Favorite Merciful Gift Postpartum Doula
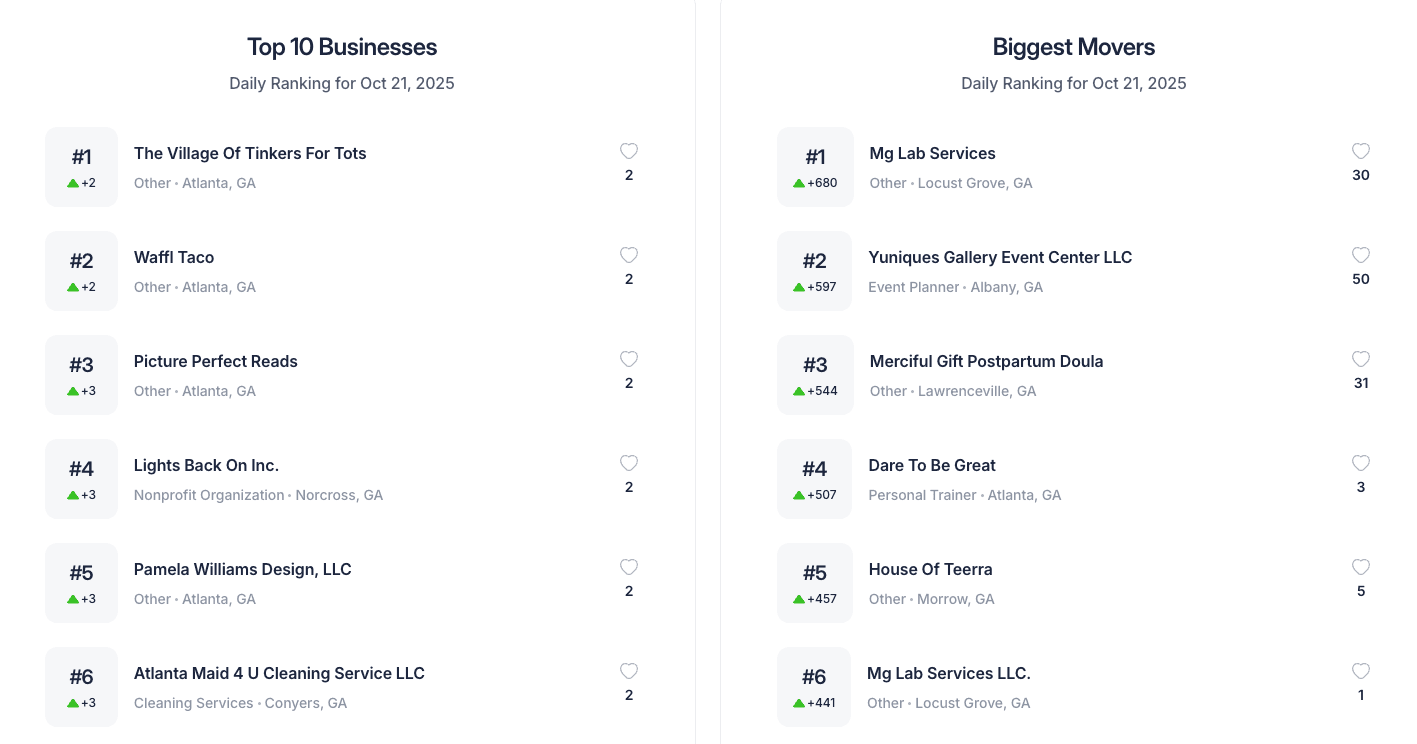Viewport: 1417px width, 744px height. point(1361,360)
